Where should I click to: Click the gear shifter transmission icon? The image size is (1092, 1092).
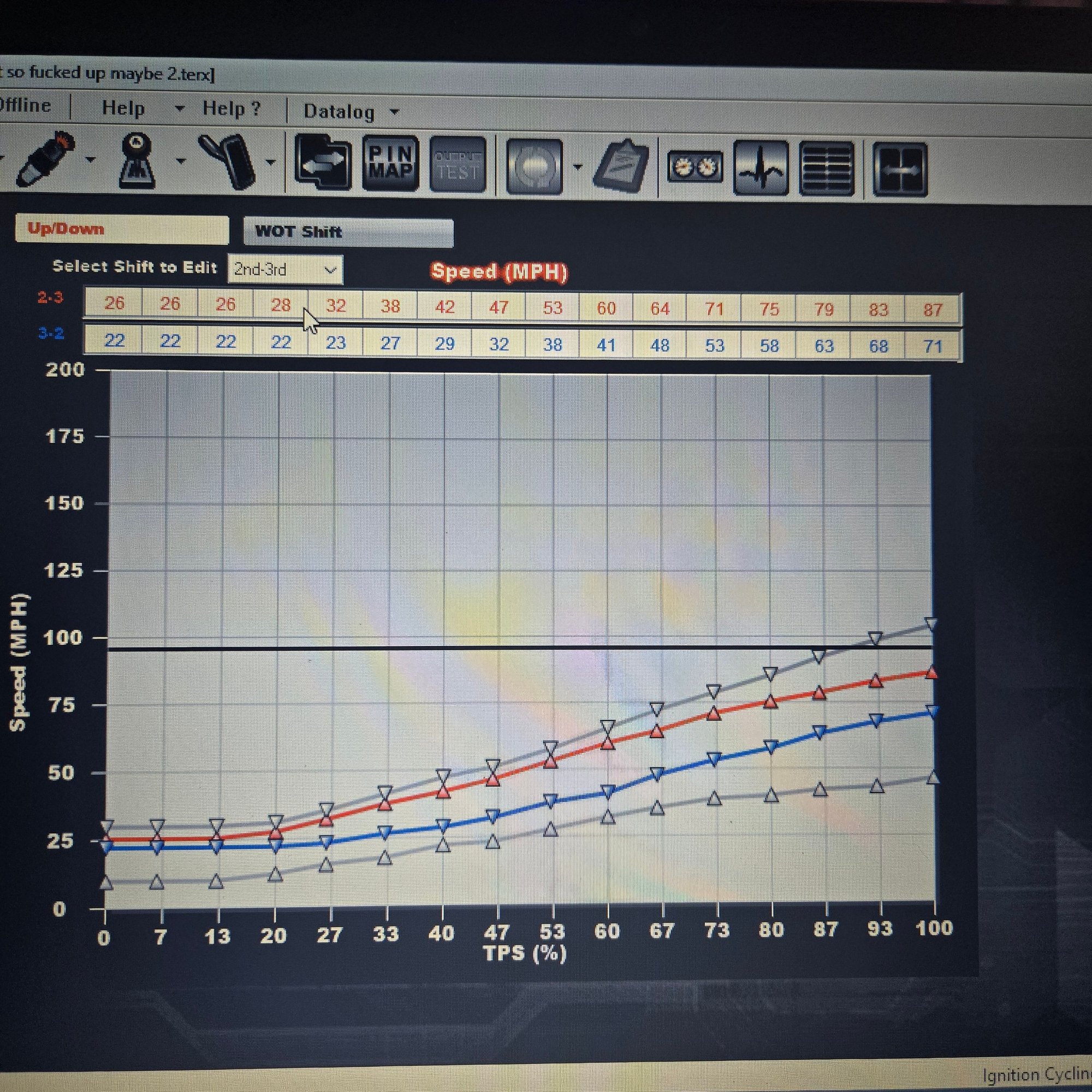click(x=137, y=161)
